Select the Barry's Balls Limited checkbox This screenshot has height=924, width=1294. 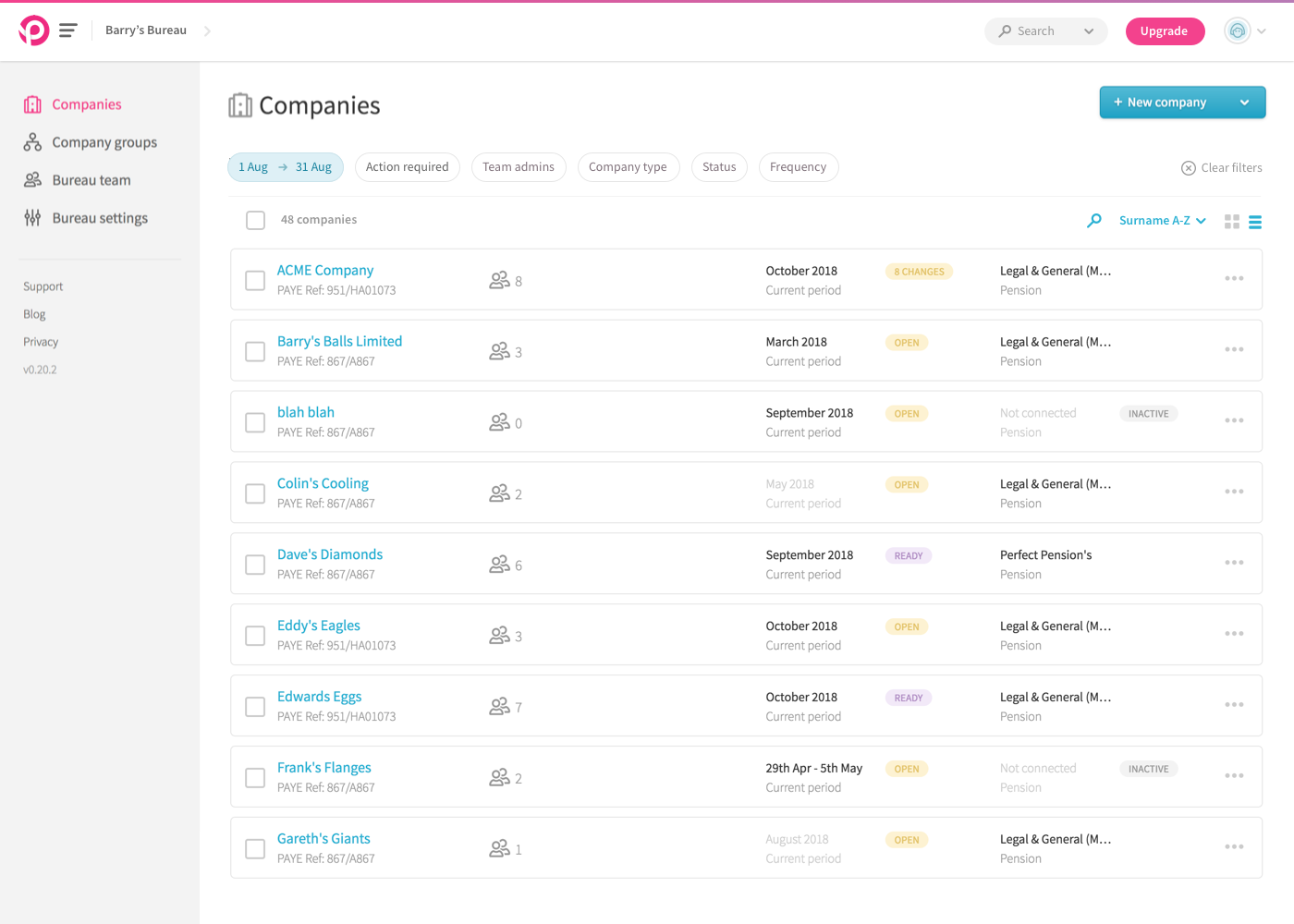[x=255, y=352]
